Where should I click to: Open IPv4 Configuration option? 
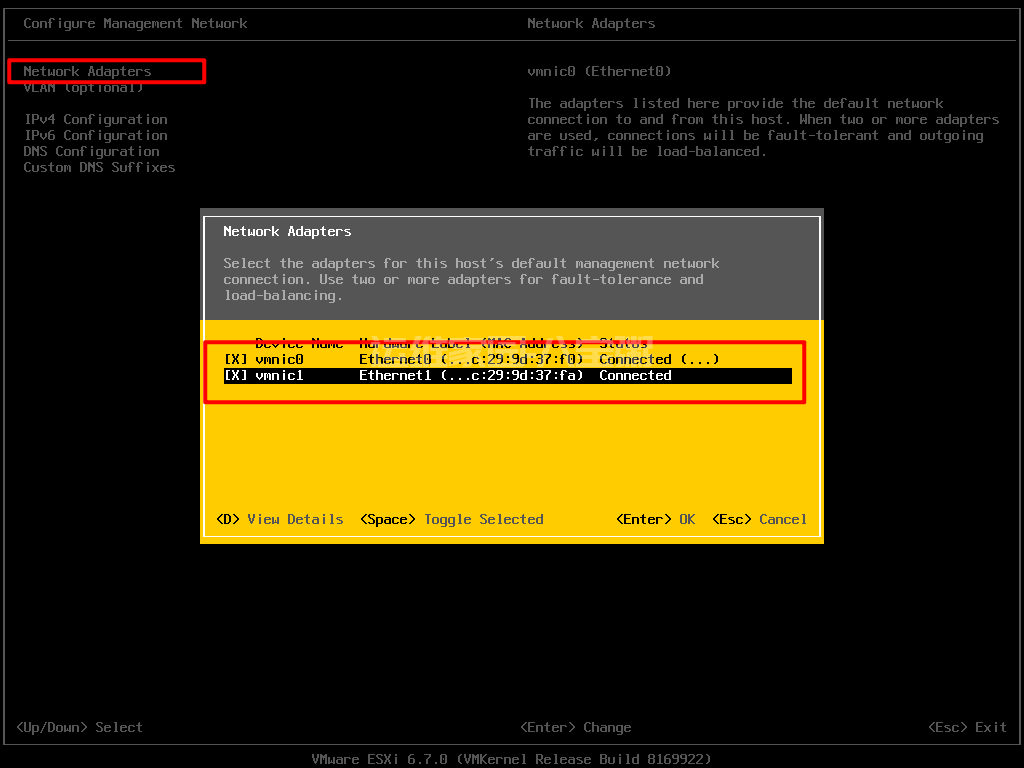click(x=95, y=119)
